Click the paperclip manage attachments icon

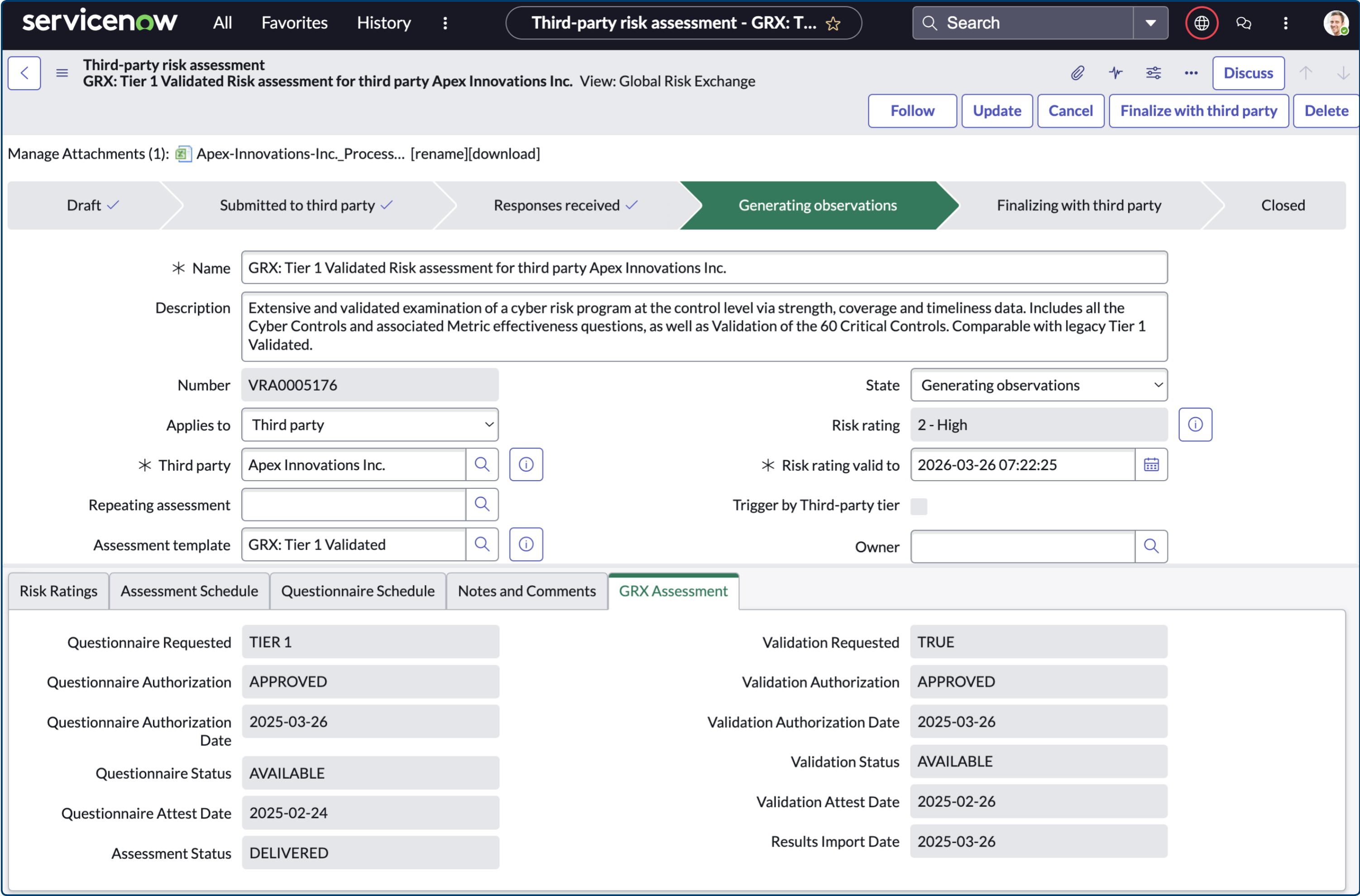point(1077,73)
